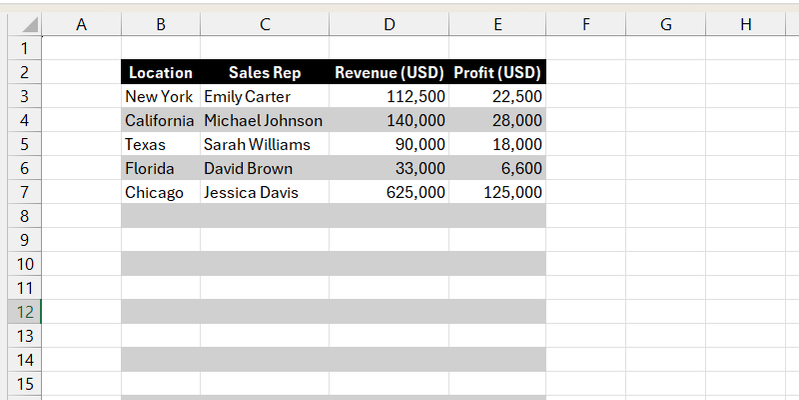Select the cell containing 22,500
The width and height of the screenshot is (799, 400).
point(497,96)
